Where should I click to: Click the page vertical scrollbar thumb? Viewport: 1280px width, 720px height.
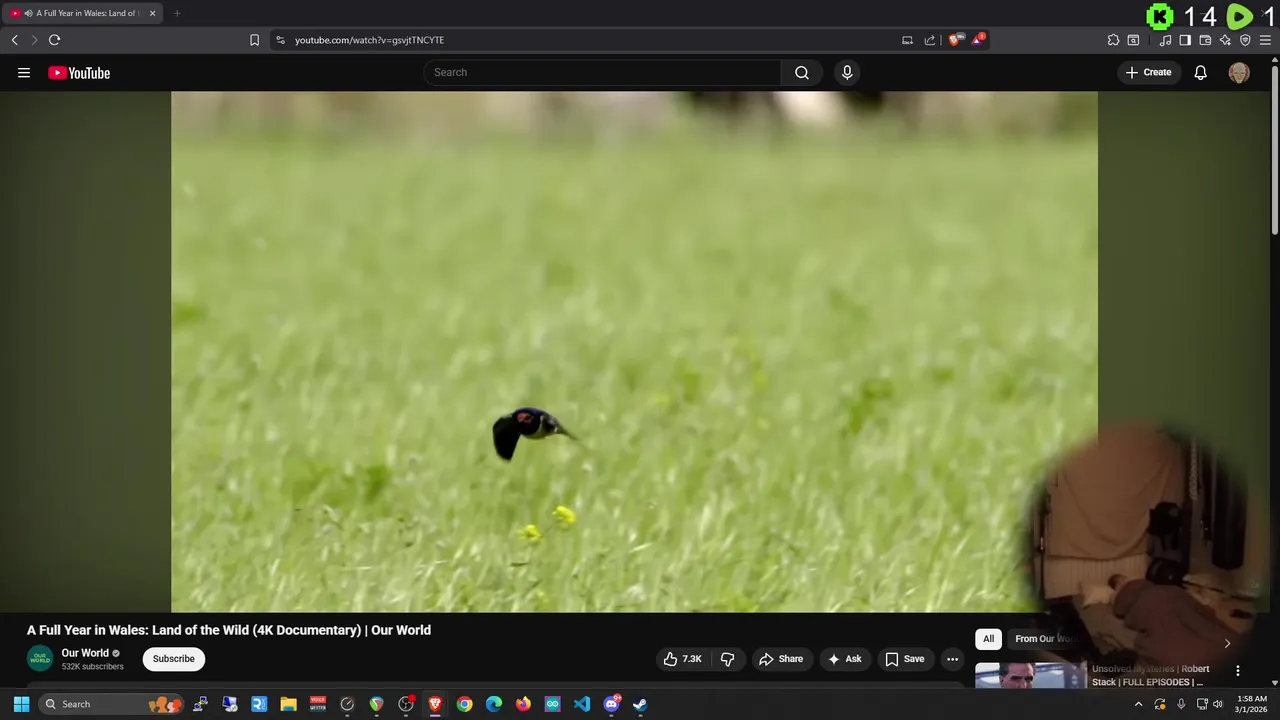[1275, 150]
